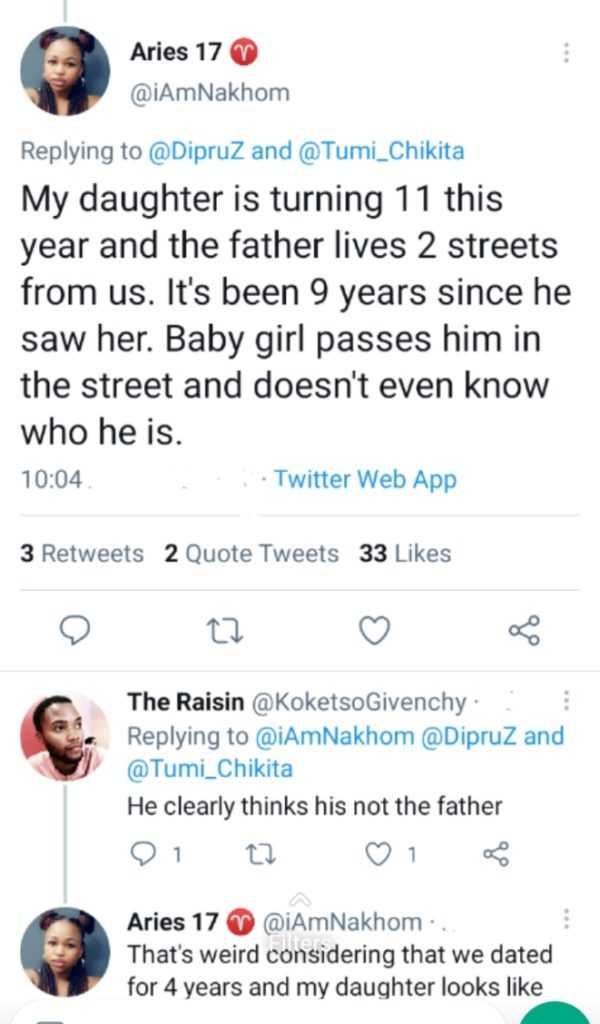Open The Raisin's profile picture

[65, 737]
